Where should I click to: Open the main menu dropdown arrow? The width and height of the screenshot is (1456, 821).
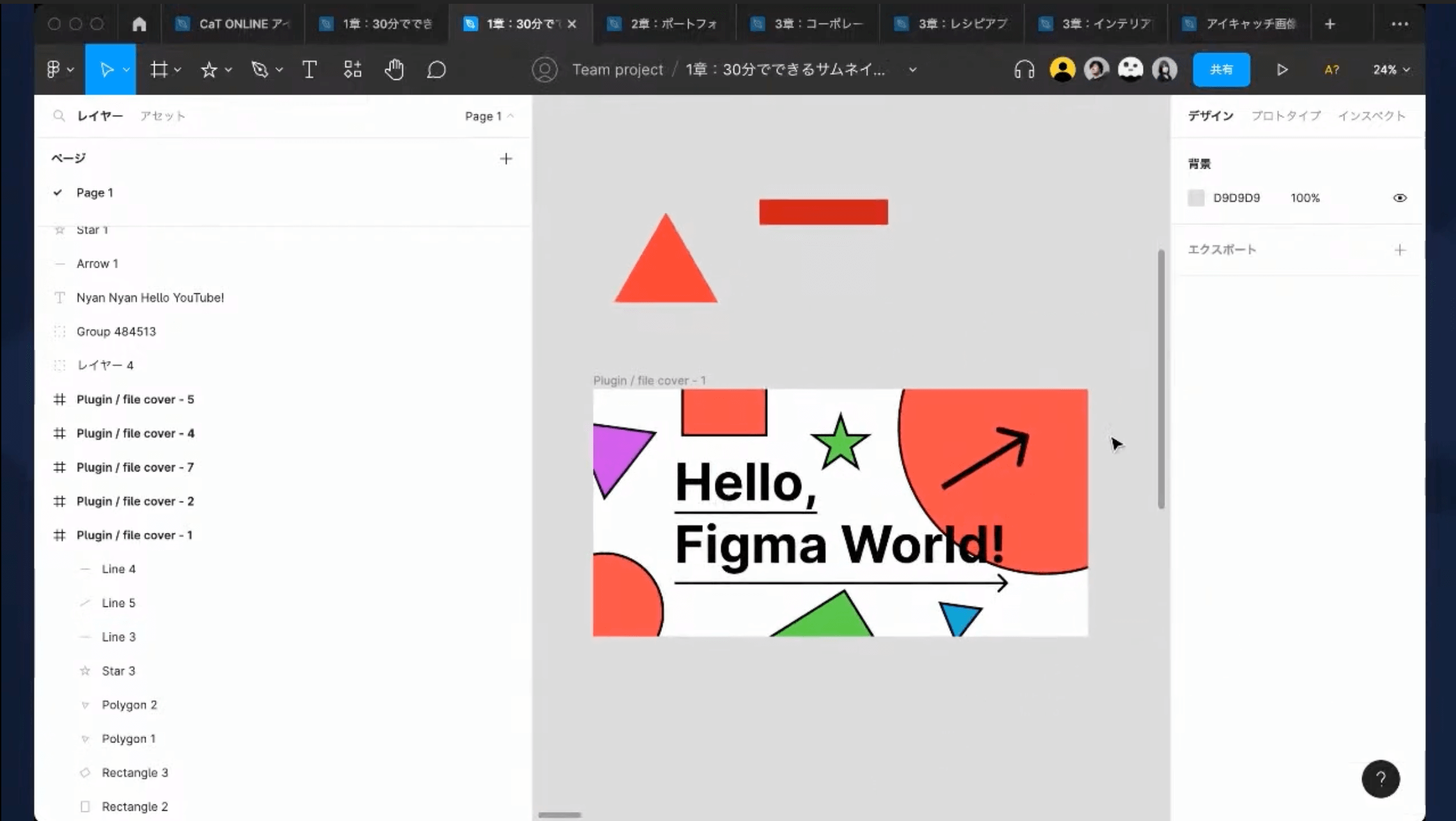click(70, 70)
